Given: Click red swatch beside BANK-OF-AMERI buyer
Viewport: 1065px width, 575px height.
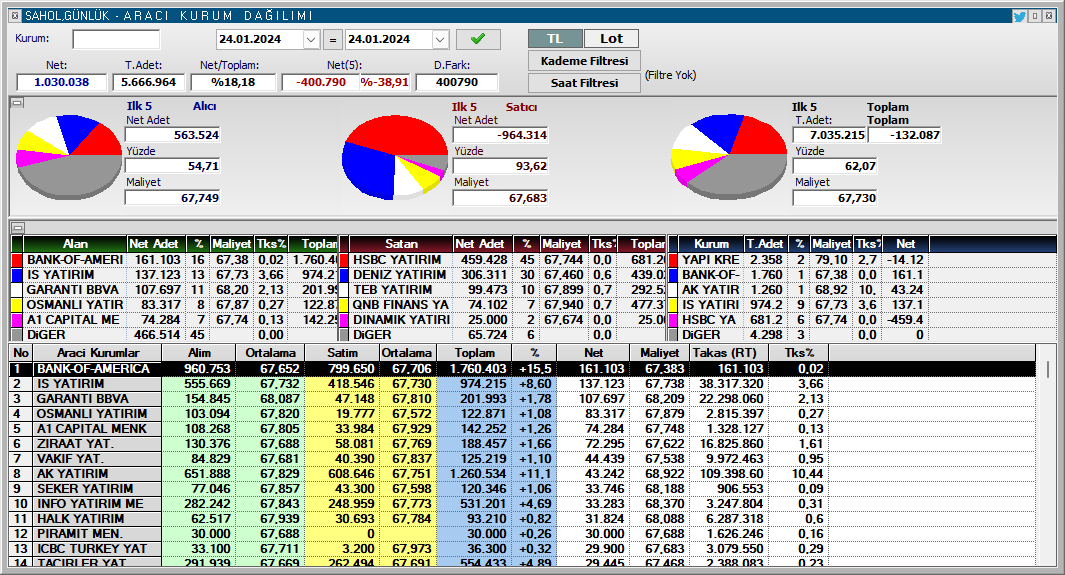Looking at the screenshot, I should (17, 260).
